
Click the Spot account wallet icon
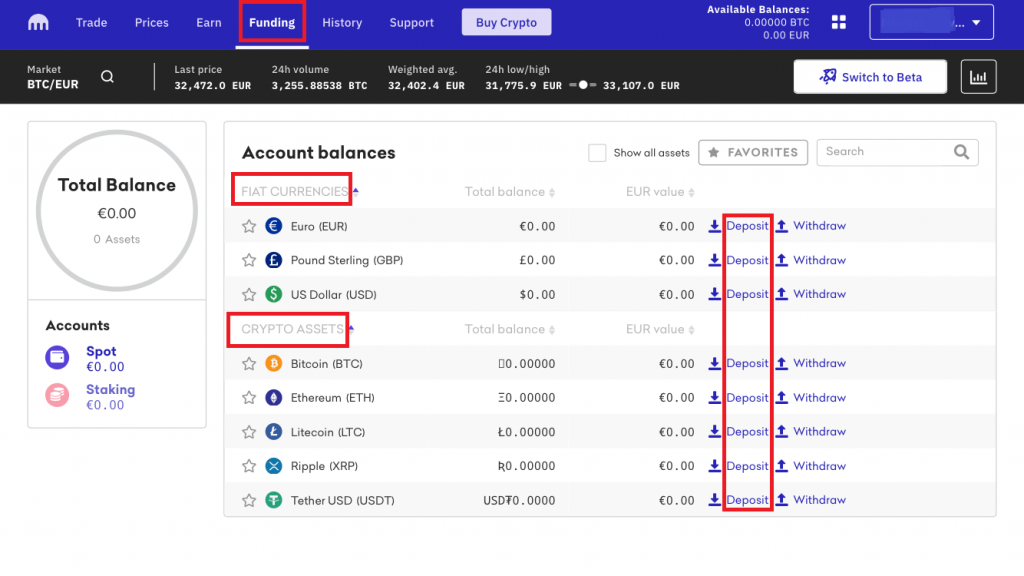click(58, 358)
